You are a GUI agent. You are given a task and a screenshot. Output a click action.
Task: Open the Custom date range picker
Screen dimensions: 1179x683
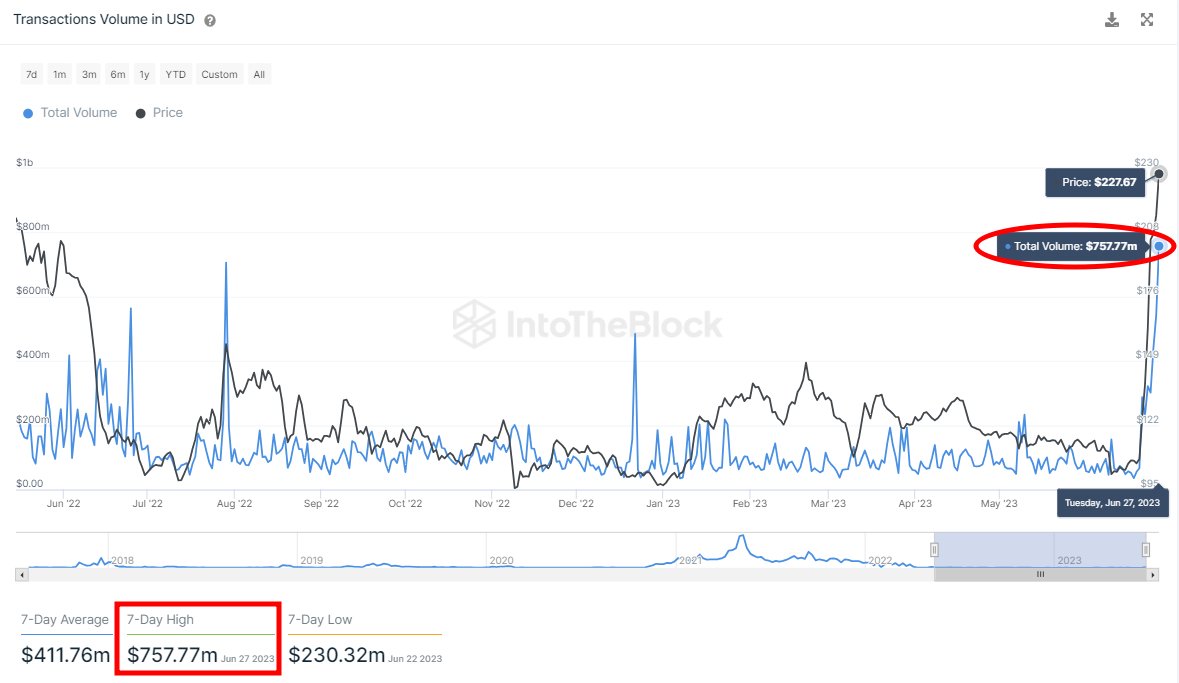tap(218, 73)
